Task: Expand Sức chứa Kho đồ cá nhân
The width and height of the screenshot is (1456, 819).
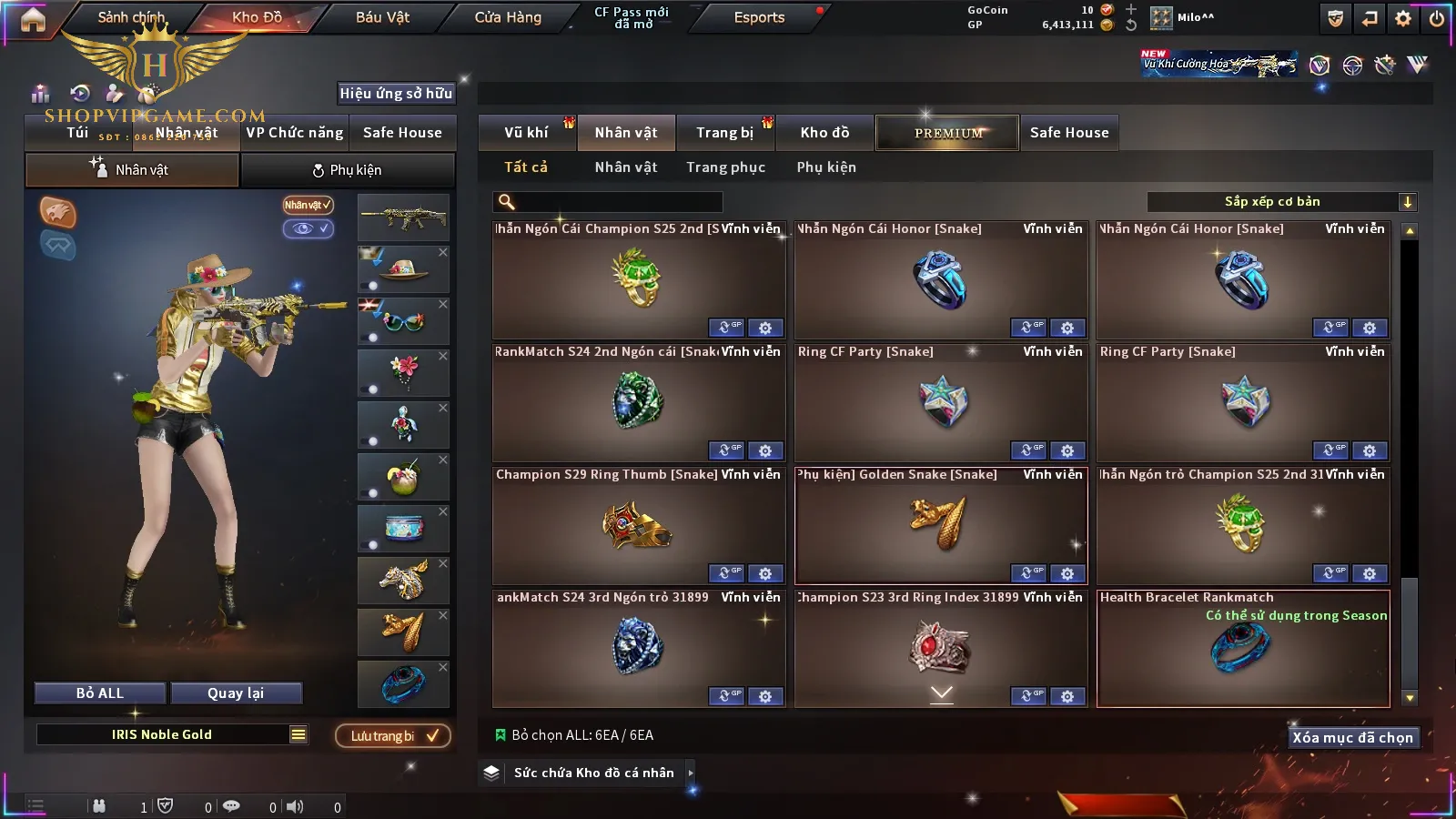Action: 691,773
